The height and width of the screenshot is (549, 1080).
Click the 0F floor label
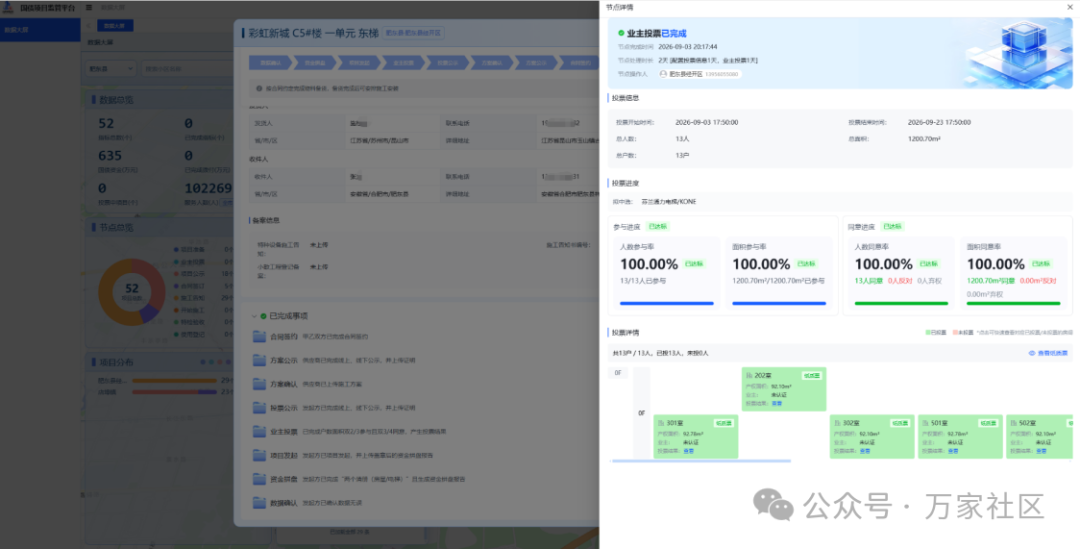click(618, 373)
